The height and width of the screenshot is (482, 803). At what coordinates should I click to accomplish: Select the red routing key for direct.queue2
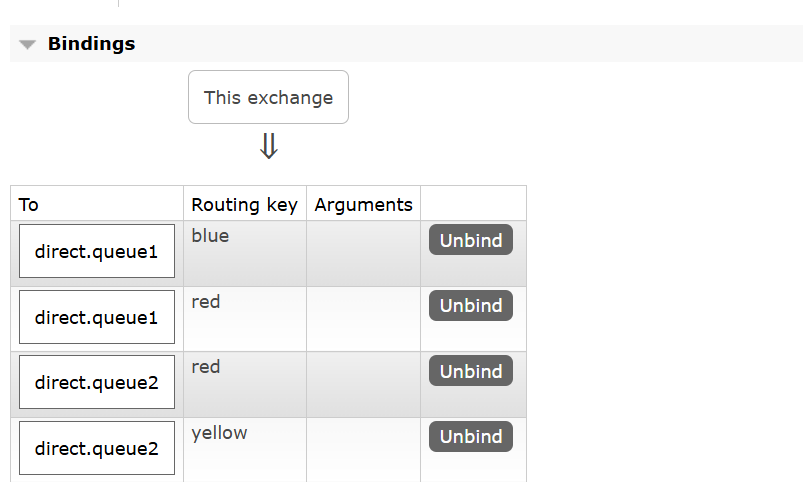[x=206, y=367]
